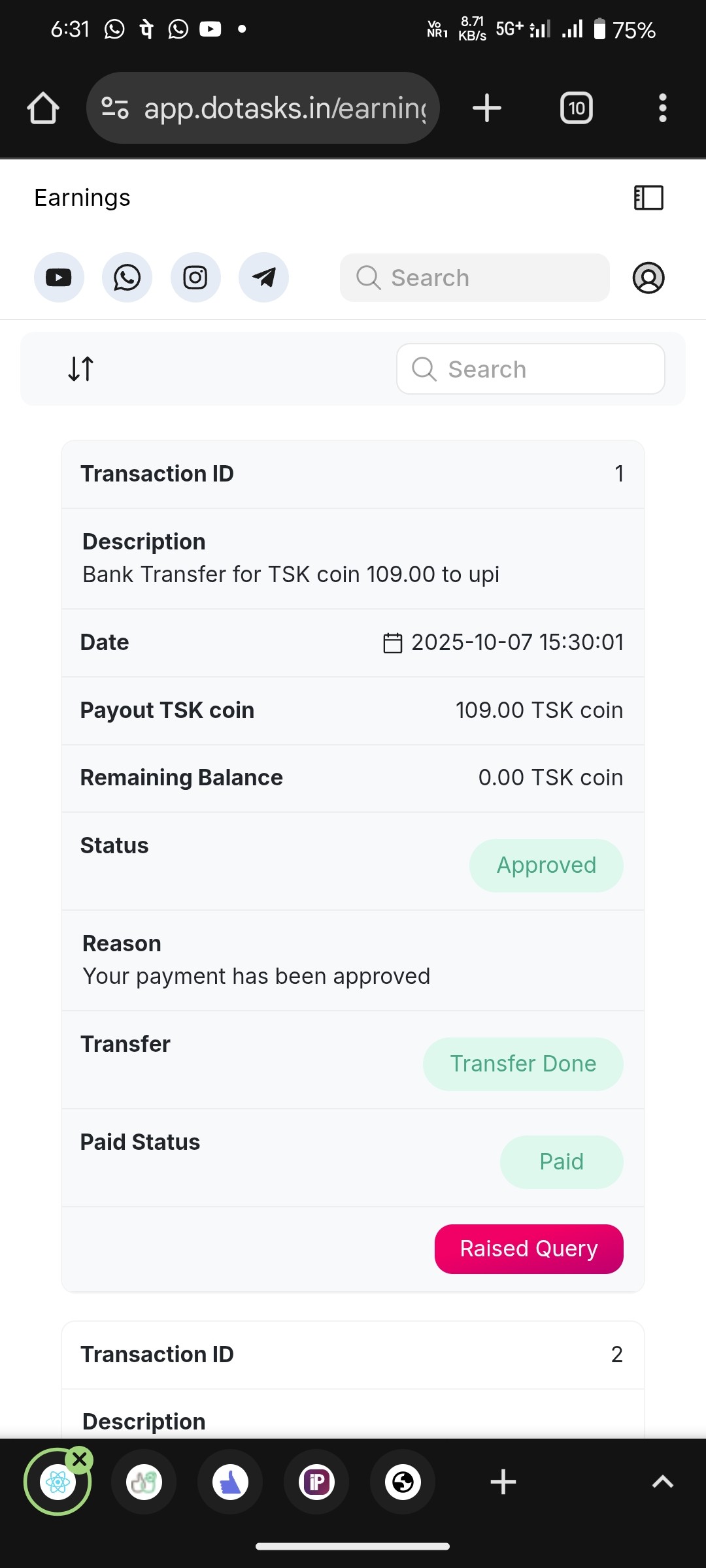The width and height of the screenshot is (706, 1568).
Task: Open the browser three-dot menu
Action: pos(663,108)
